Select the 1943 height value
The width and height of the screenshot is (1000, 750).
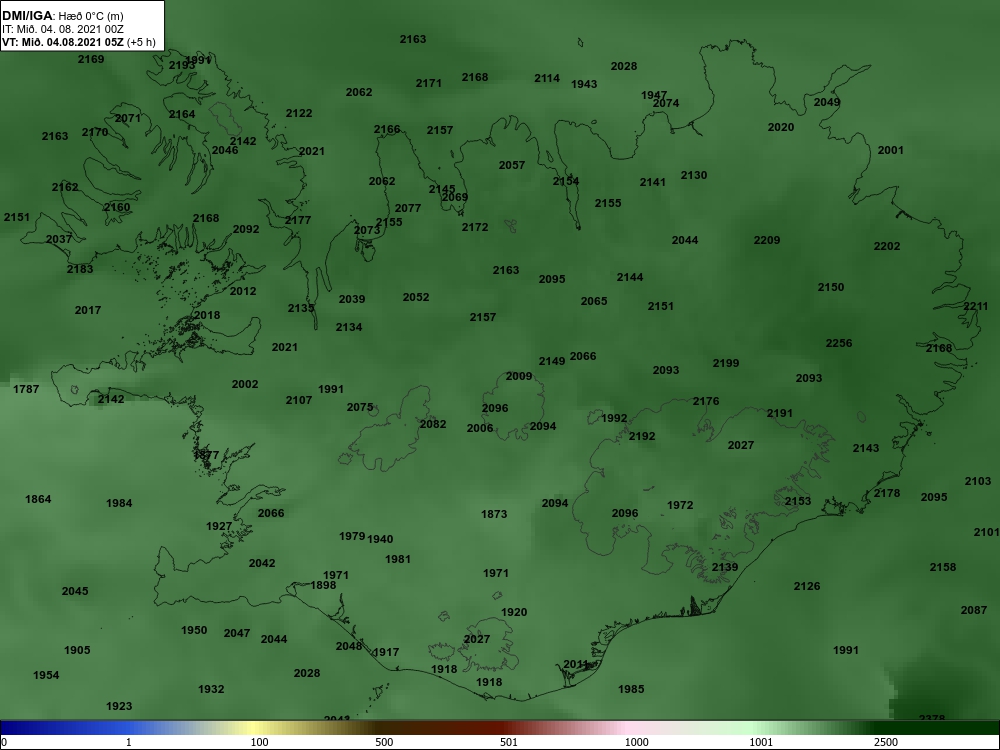point(584,84)
